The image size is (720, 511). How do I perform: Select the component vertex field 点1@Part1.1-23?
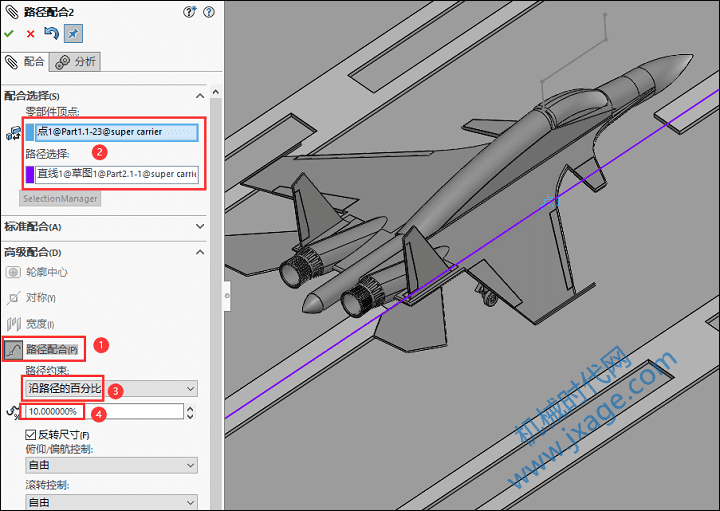[x=117, y=132]
